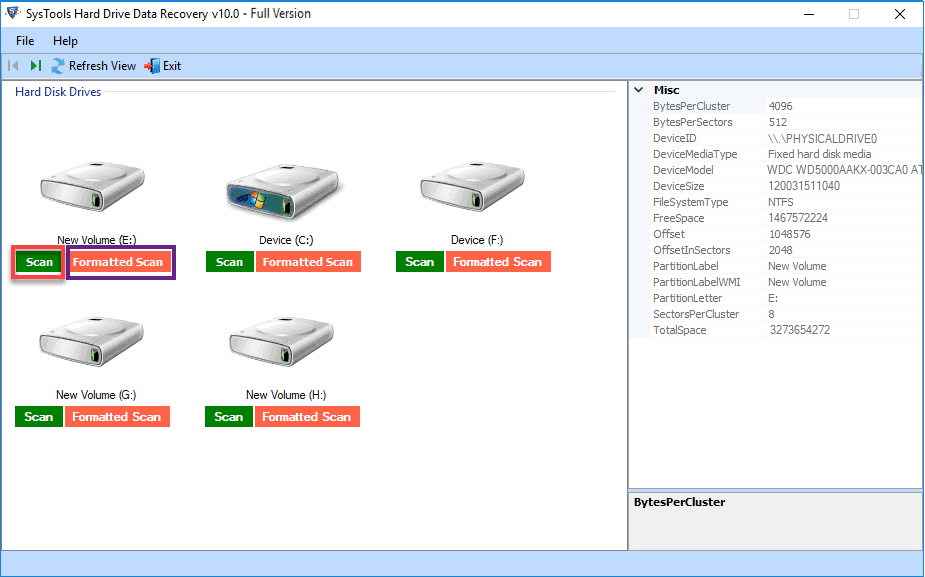The image size is (925, 577).
Task: Select the Device (F:) drive icon
Action: coord(472,187)
